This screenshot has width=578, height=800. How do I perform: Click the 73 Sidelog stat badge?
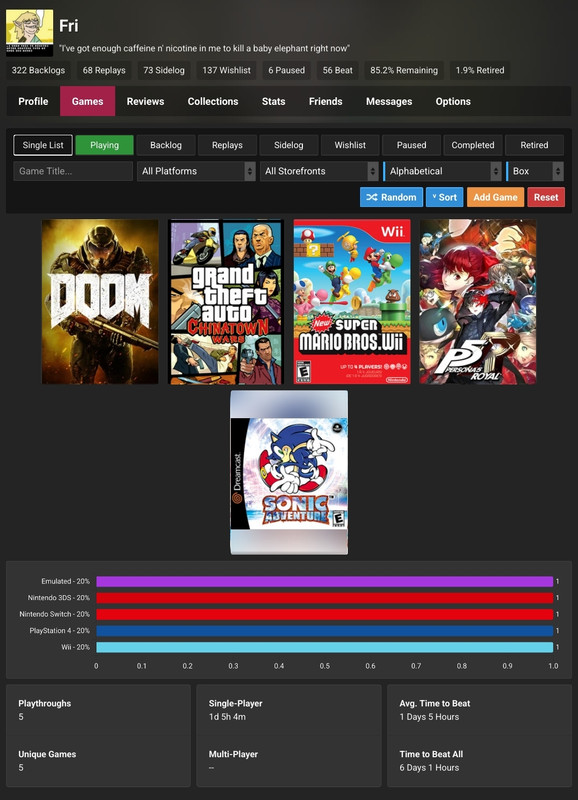(164, 70)
